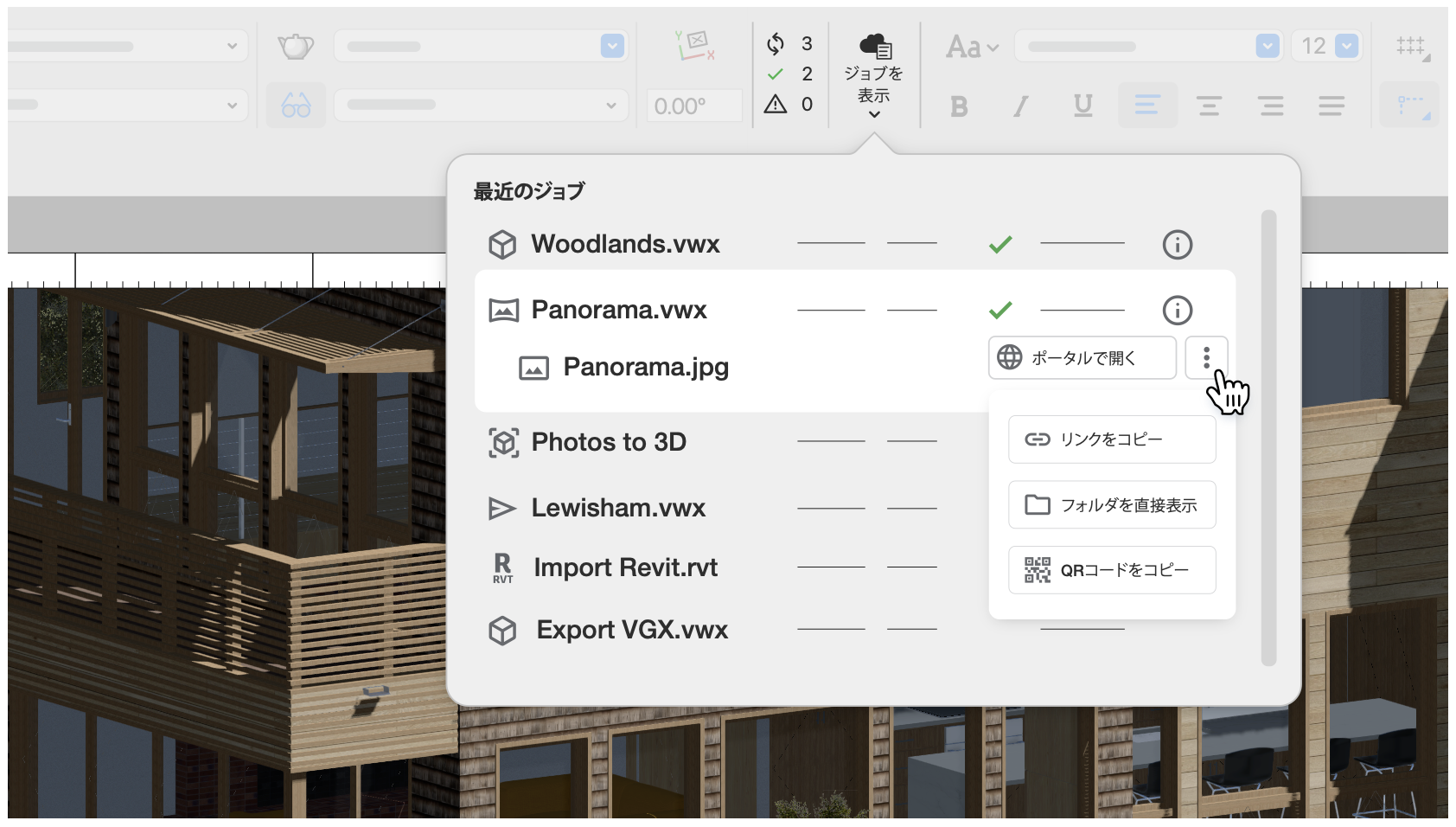Click info icon for Panorama.vwx
This screenshot has width=1456, height=827.
click(x=1177, y=311)
